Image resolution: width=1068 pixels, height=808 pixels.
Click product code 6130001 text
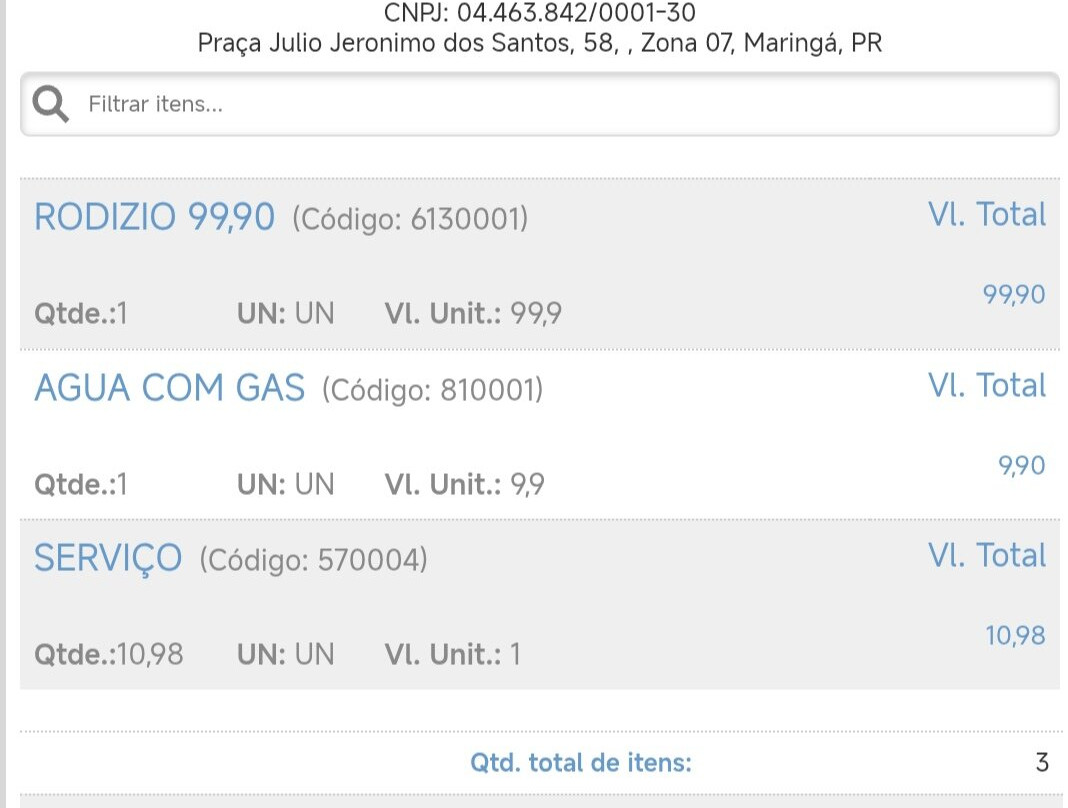pyautogui.click(x=410, y=218)
